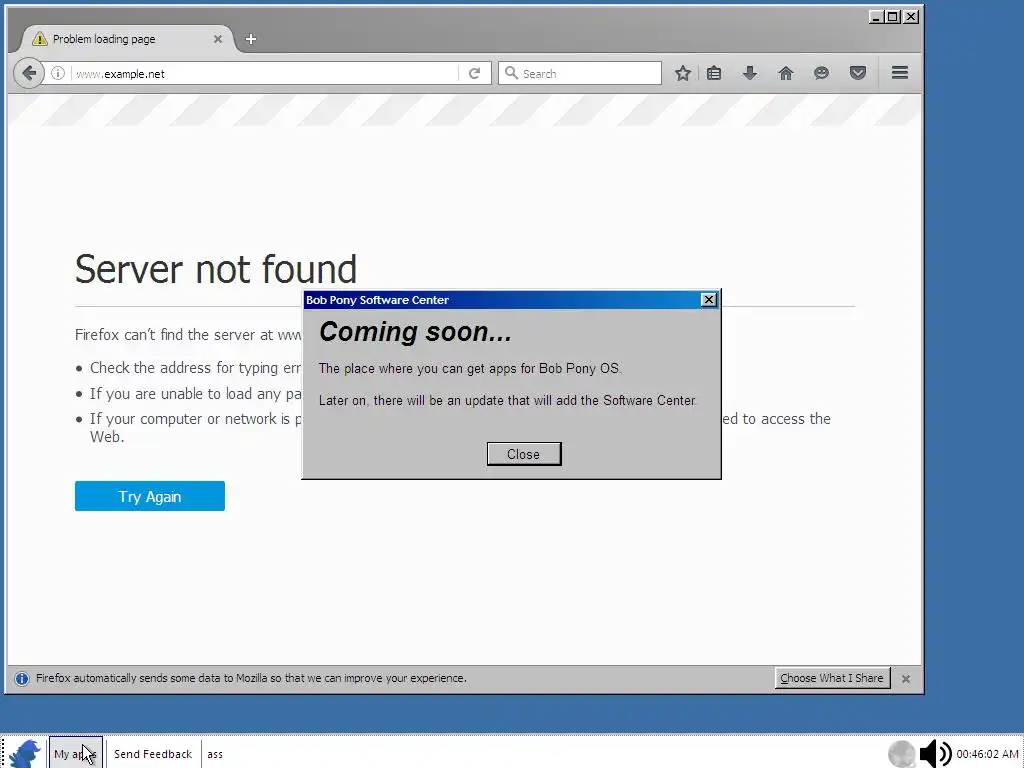Dismiss the Firefox data notification bar
The width and height of the screenshot is (1024, 768).
(x=906, y=679)
